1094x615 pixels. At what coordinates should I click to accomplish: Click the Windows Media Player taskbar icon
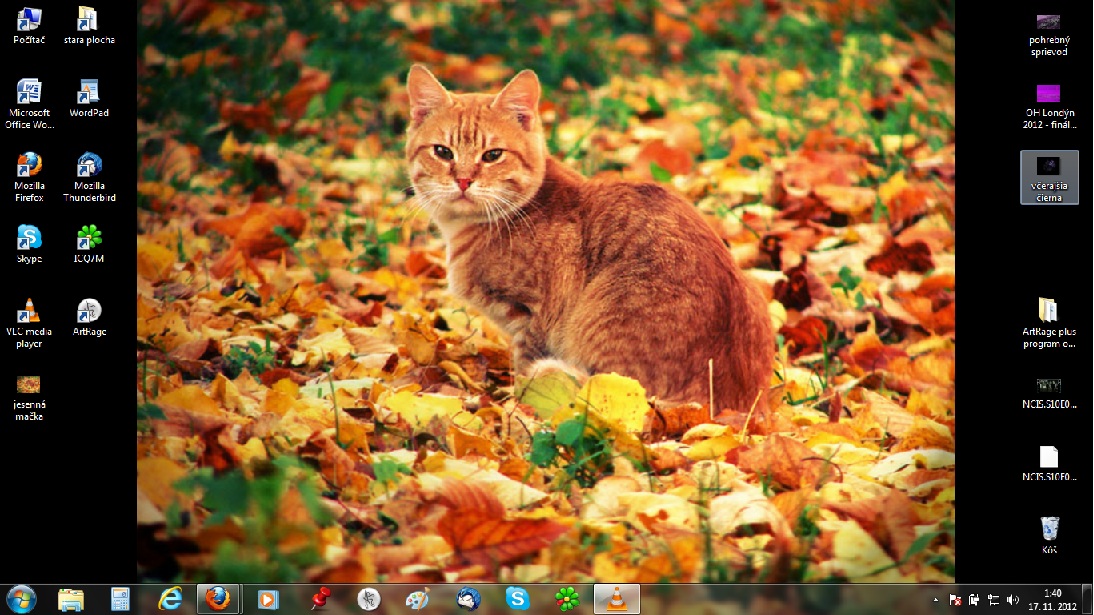[x=267, y=599]
